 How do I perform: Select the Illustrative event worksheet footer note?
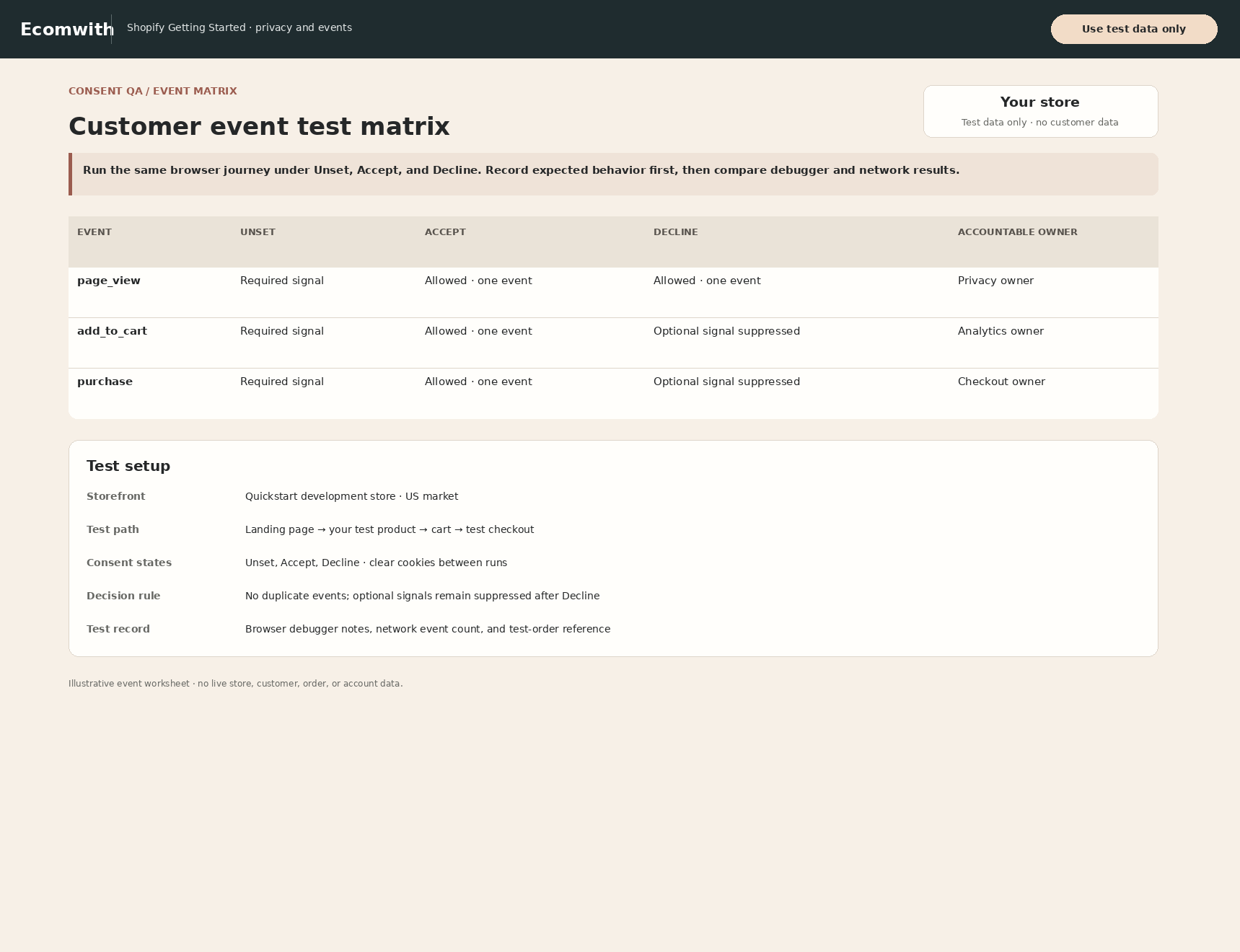click(x=236, y=684)
